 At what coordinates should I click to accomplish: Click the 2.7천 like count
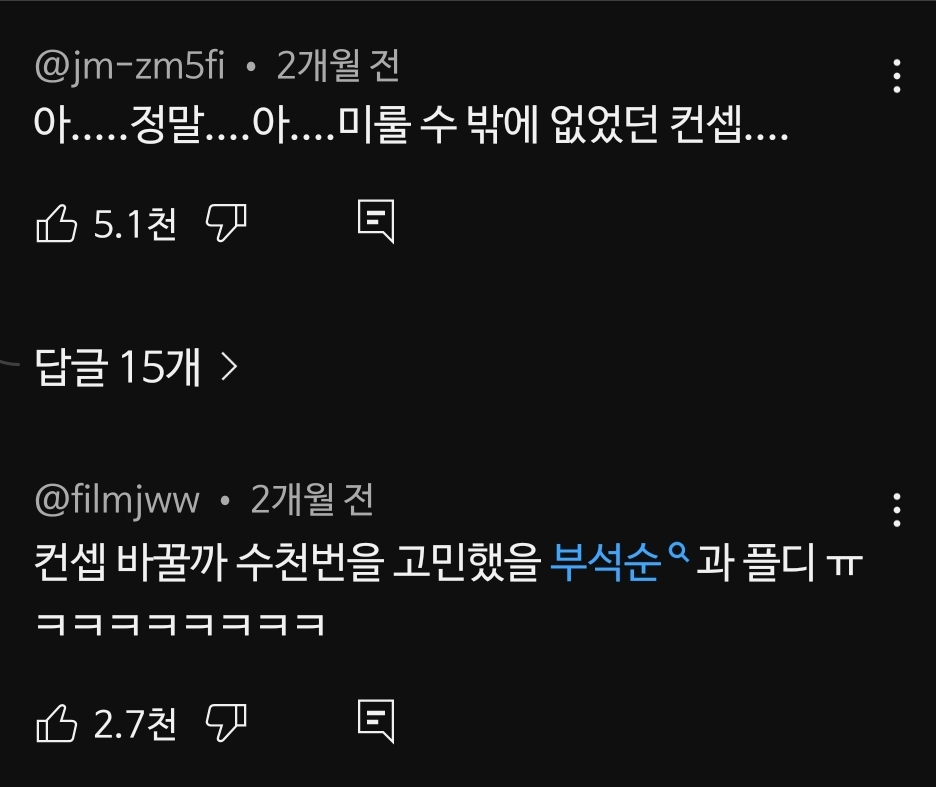[135, 724]
